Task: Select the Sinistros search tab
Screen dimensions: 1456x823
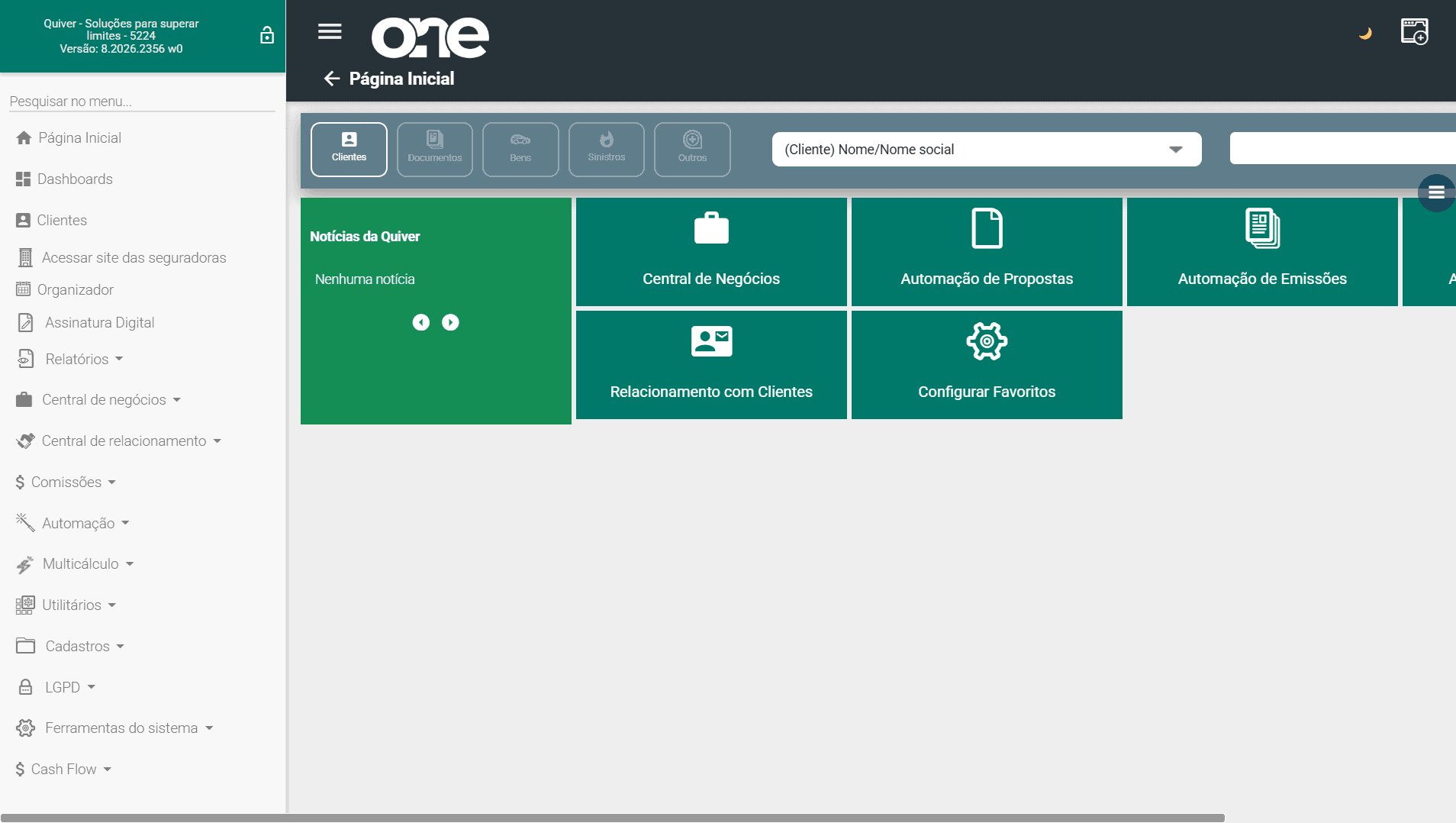Action: [606, 149]
